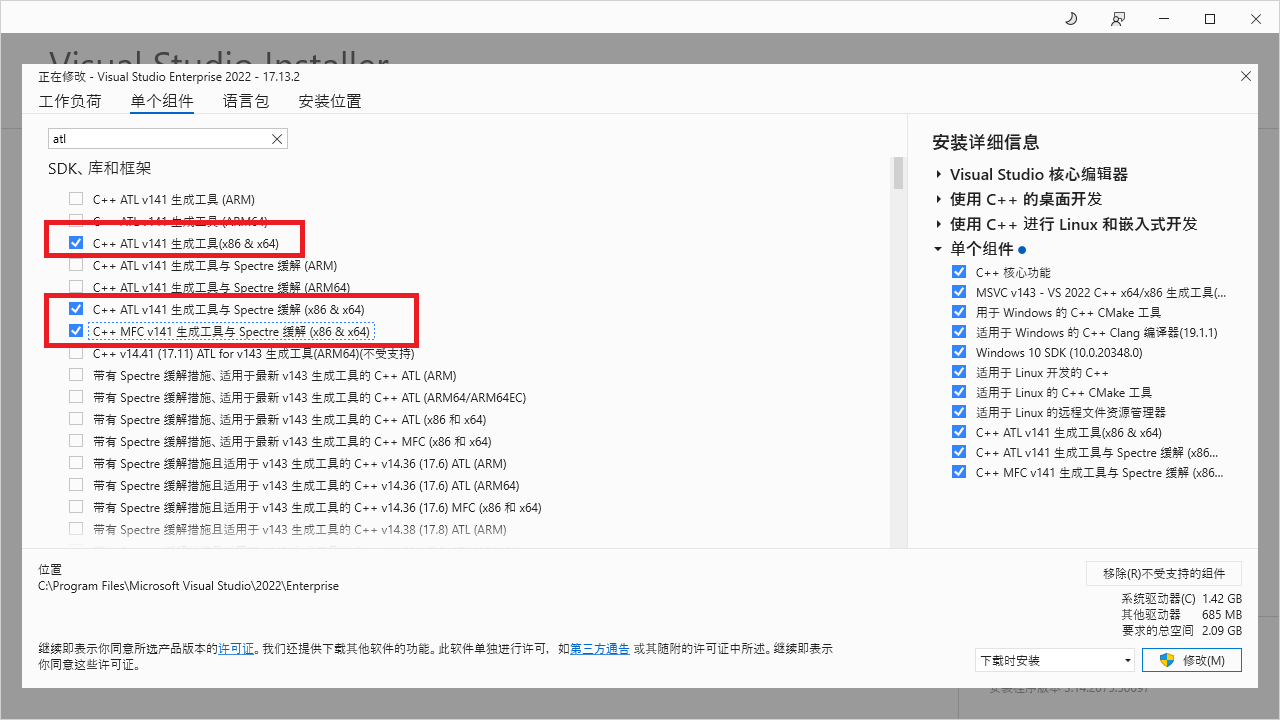This screenshot has height=720, width=1280.
Task: Open the 第三方通告 link
Action: (600, 649)
